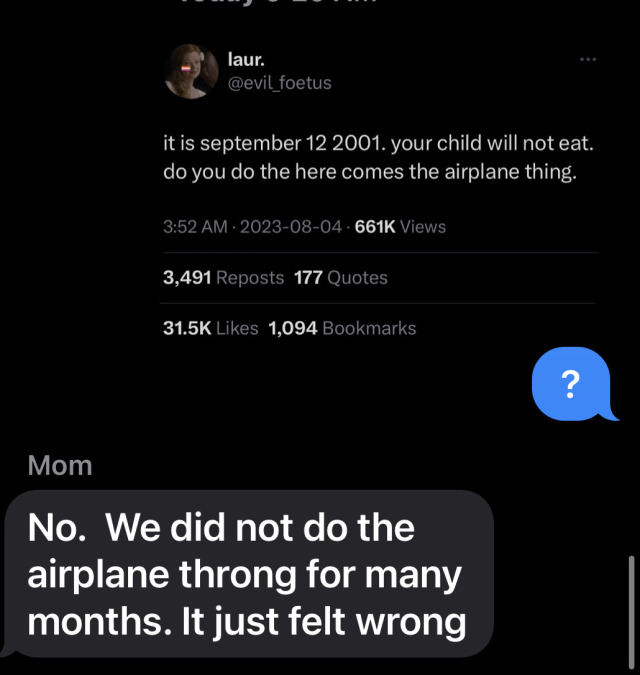Tap the cut-off timestamp header at top

coord(320,5)
